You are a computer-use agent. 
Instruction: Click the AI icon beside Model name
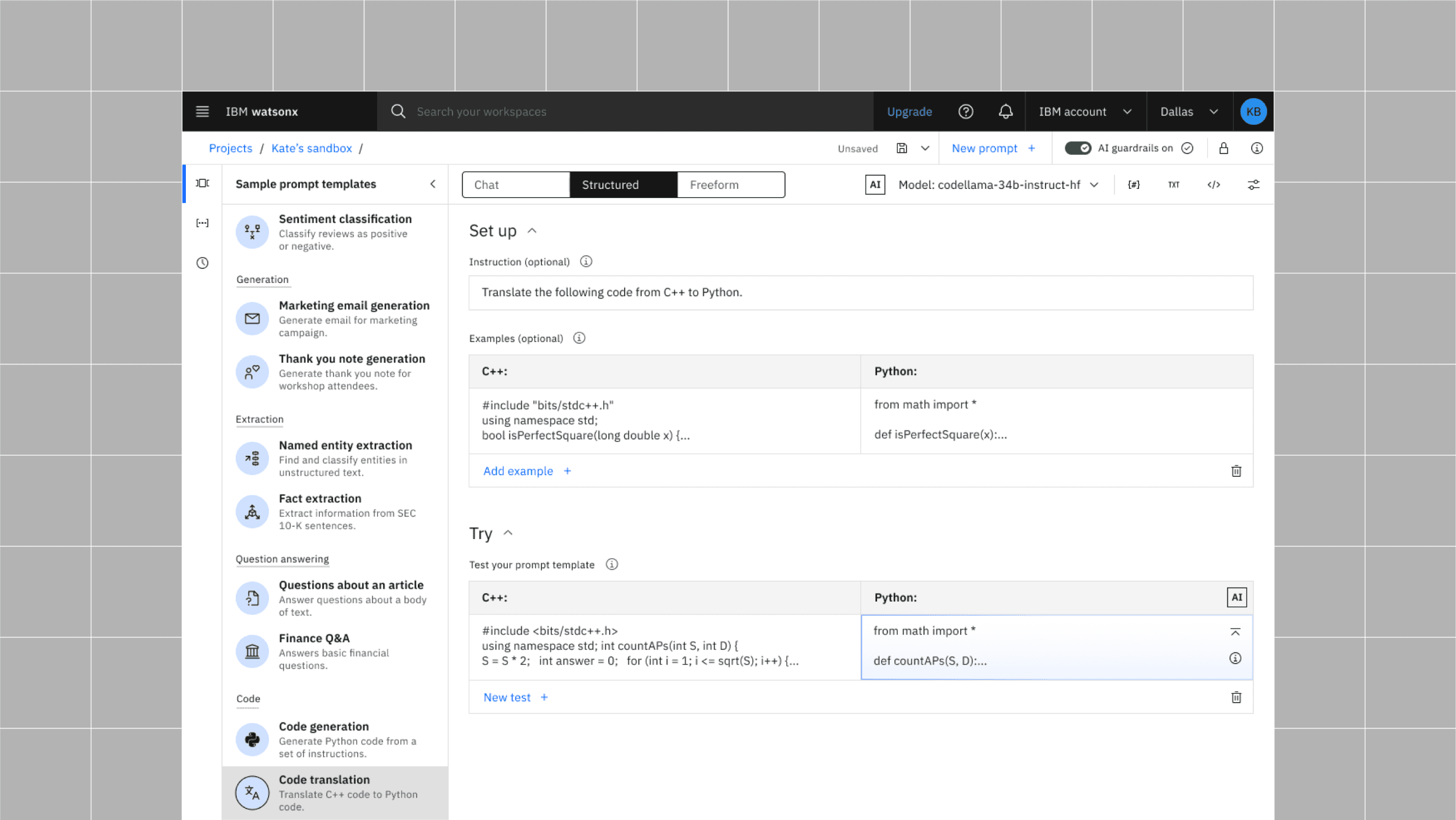(x=875, y=184)
